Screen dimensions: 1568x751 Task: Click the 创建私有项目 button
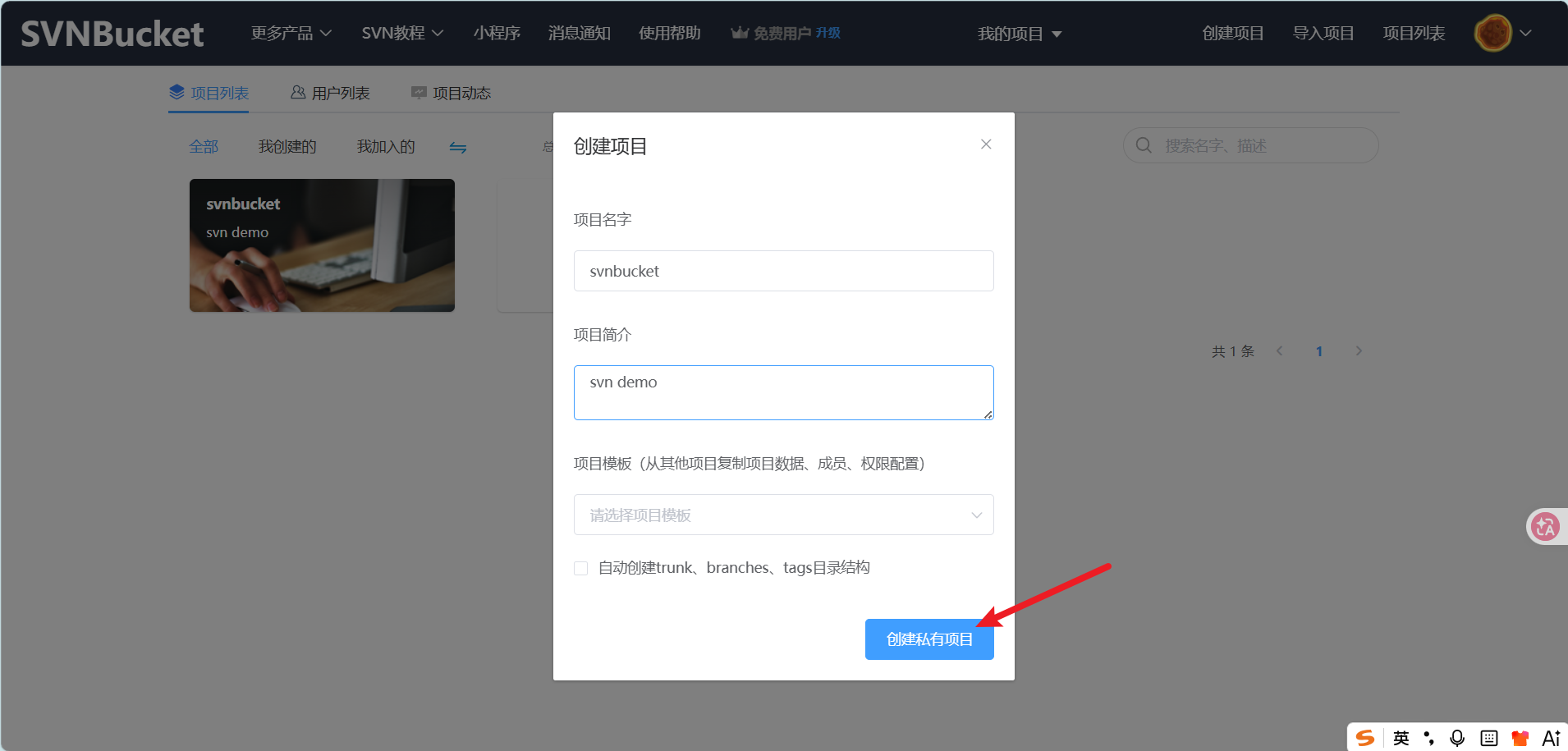coord(929,639)
